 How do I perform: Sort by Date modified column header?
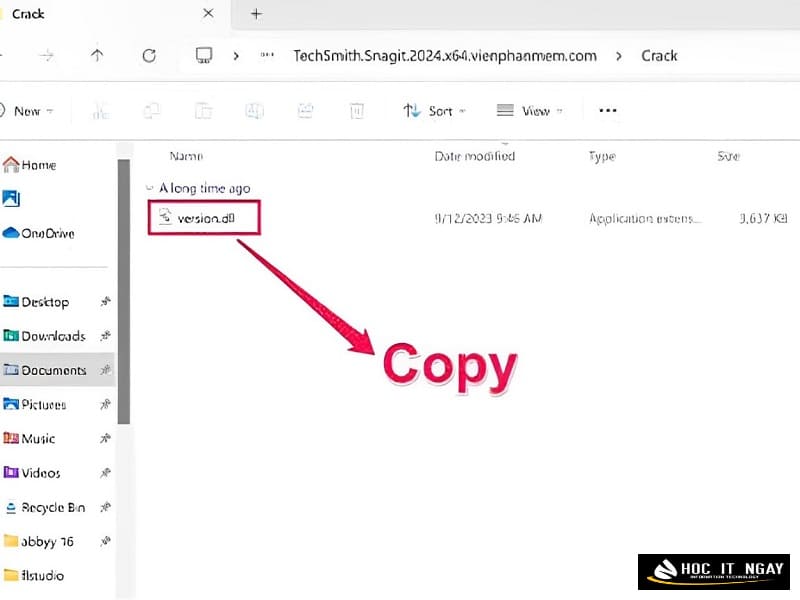click(x=474, y=156)
